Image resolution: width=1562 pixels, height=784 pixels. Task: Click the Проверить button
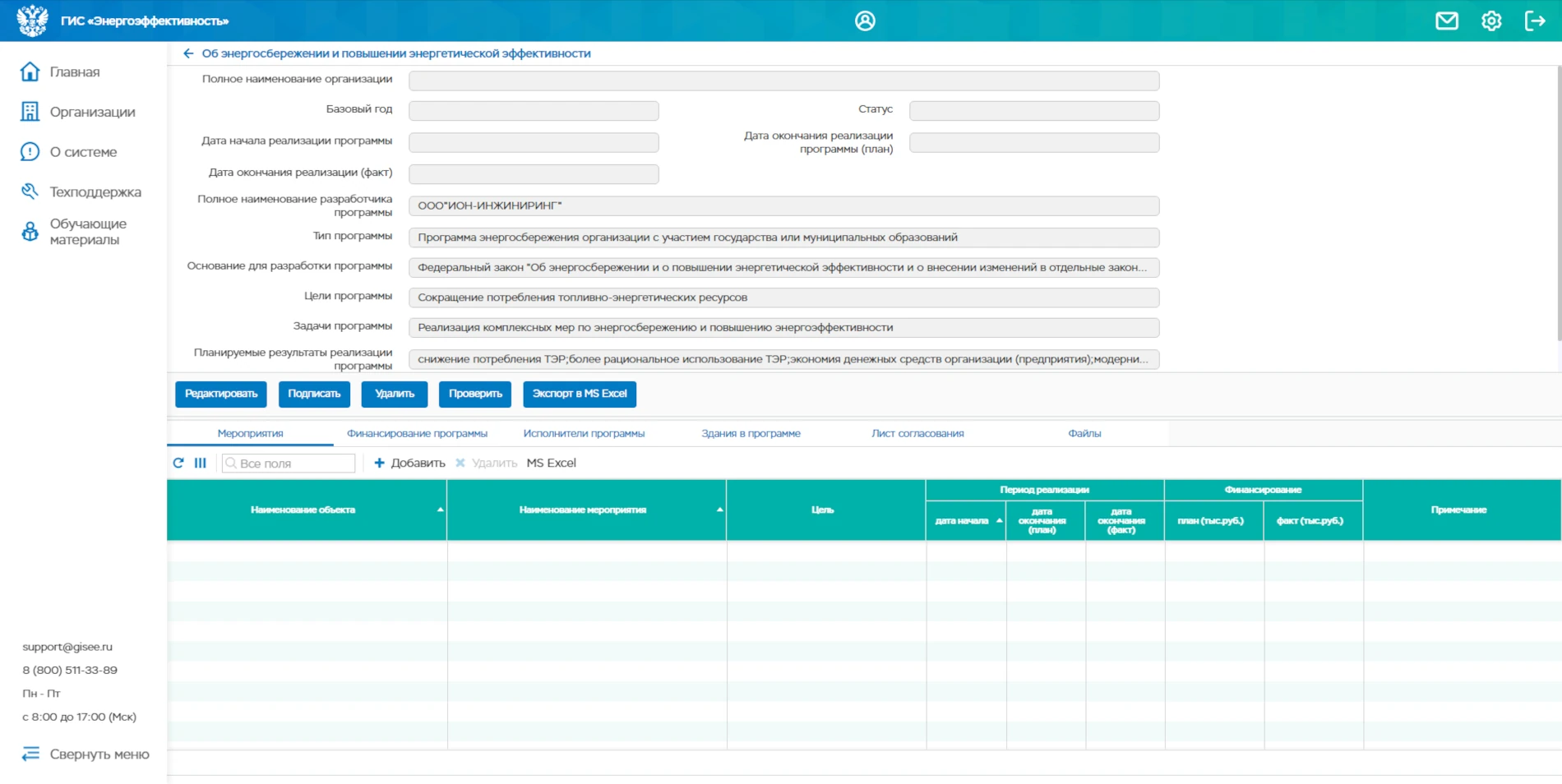point(475,394)
